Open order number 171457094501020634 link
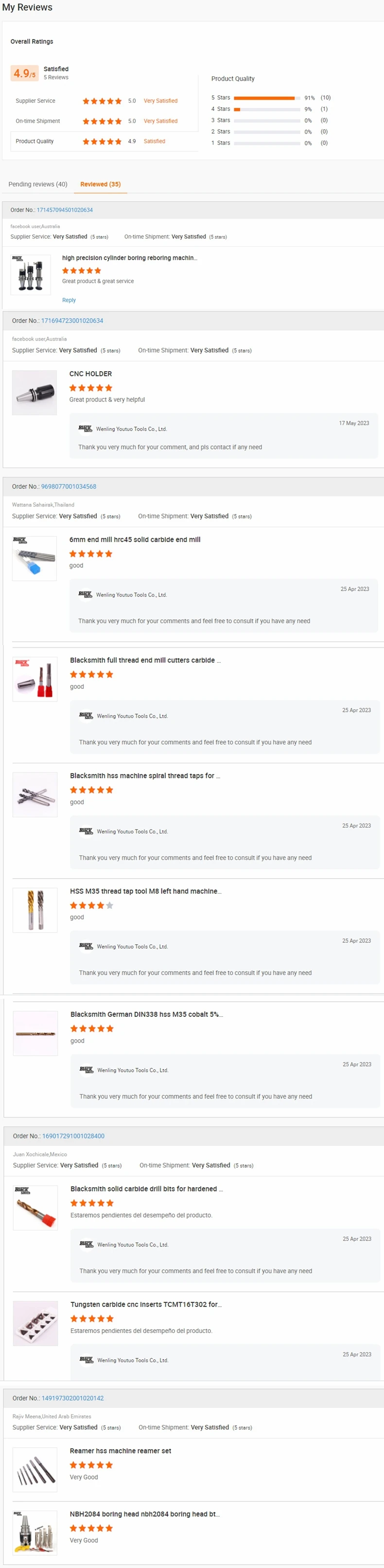 tap(65, 210)
